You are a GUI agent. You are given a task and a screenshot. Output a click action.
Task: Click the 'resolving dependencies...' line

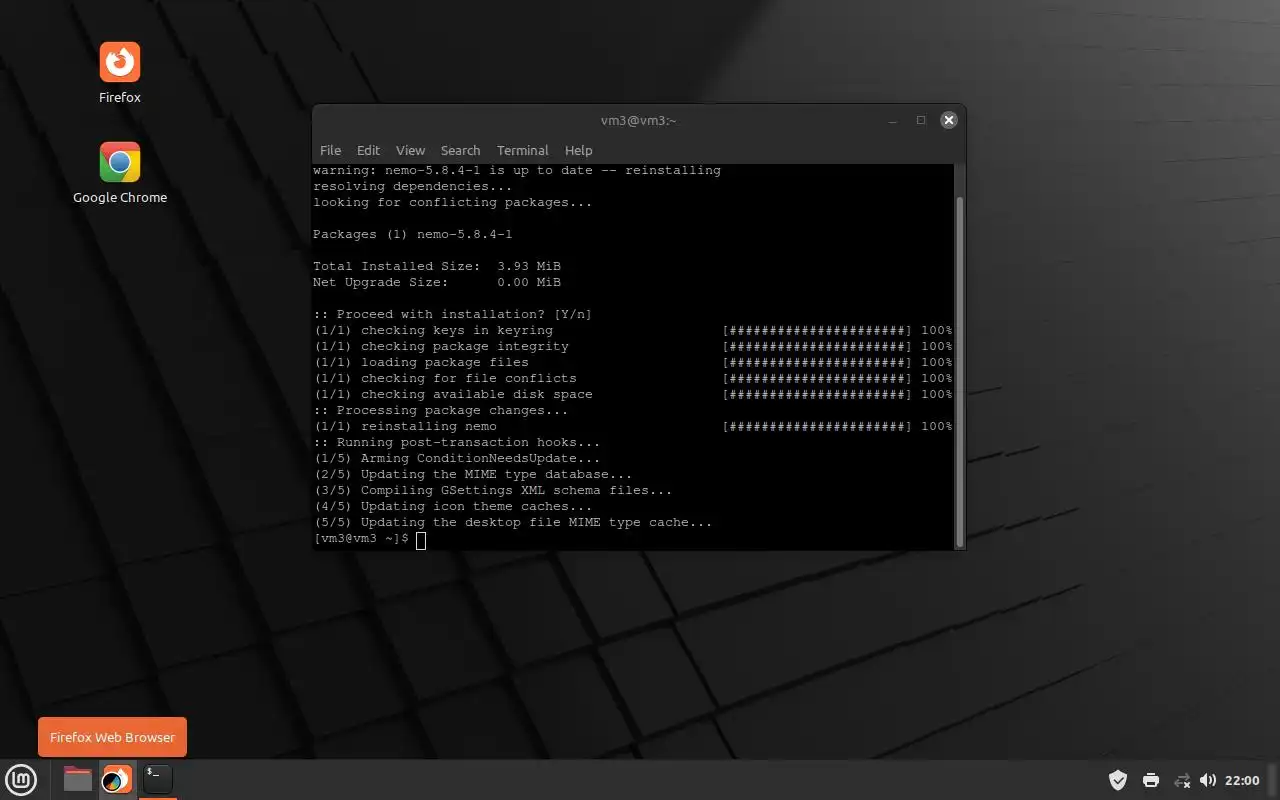(412, 186)
